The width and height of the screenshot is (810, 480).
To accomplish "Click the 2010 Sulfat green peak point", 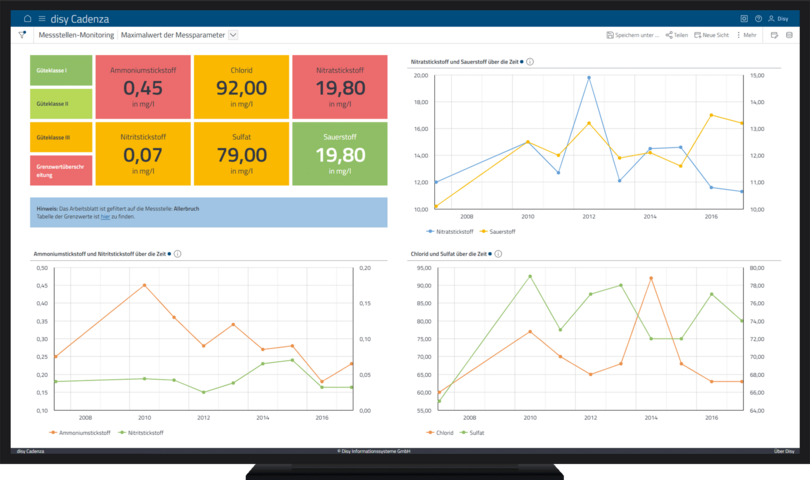I will click(530, 276).
